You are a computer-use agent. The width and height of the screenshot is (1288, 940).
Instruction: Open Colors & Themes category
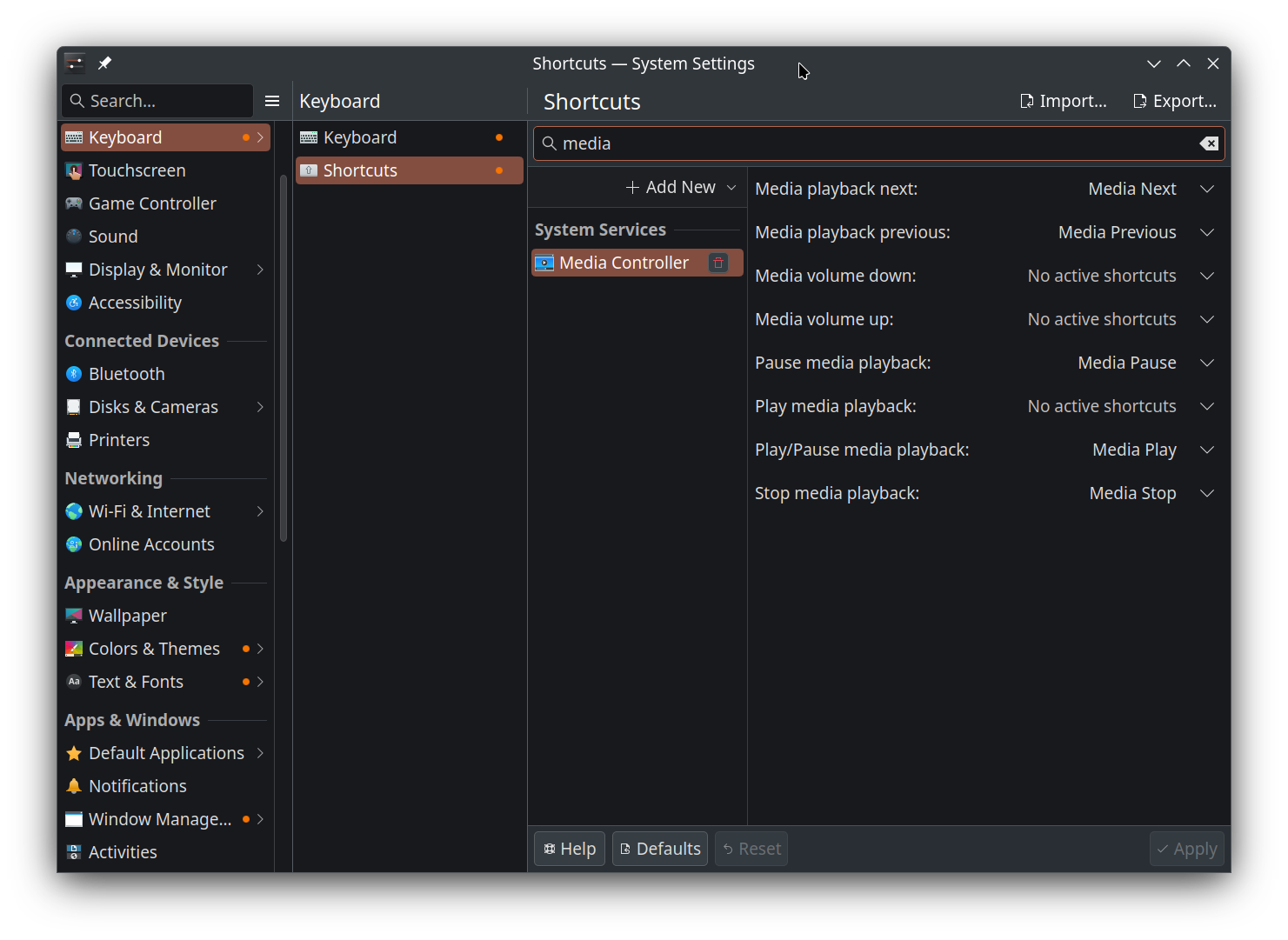[x=154, y=649]
